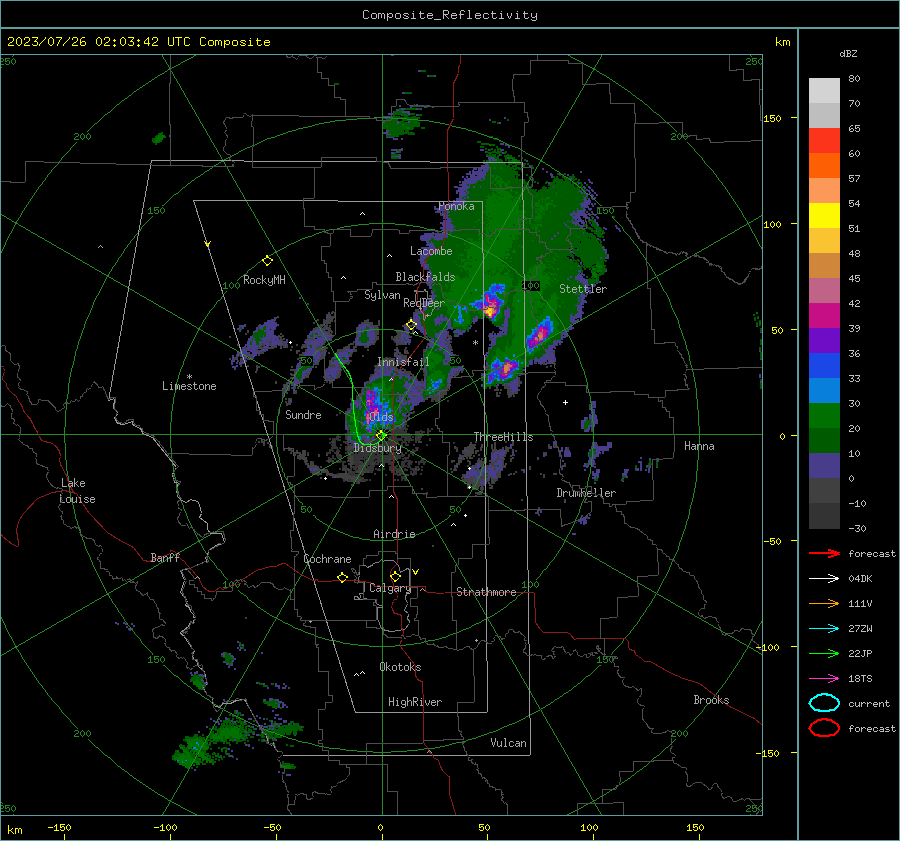This screenshot has width=900, height=841.
Task: Click the Blackfalds town label
Action: click(425, 277)
